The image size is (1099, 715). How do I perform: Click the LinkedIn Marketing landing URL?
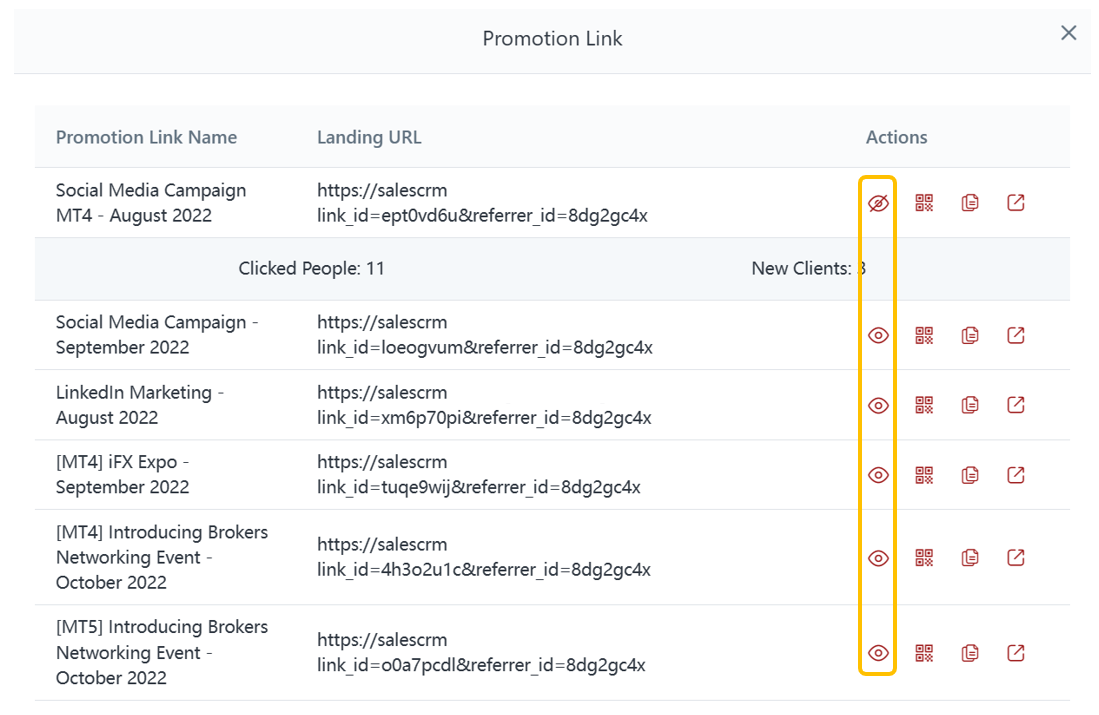click(484, 405)
